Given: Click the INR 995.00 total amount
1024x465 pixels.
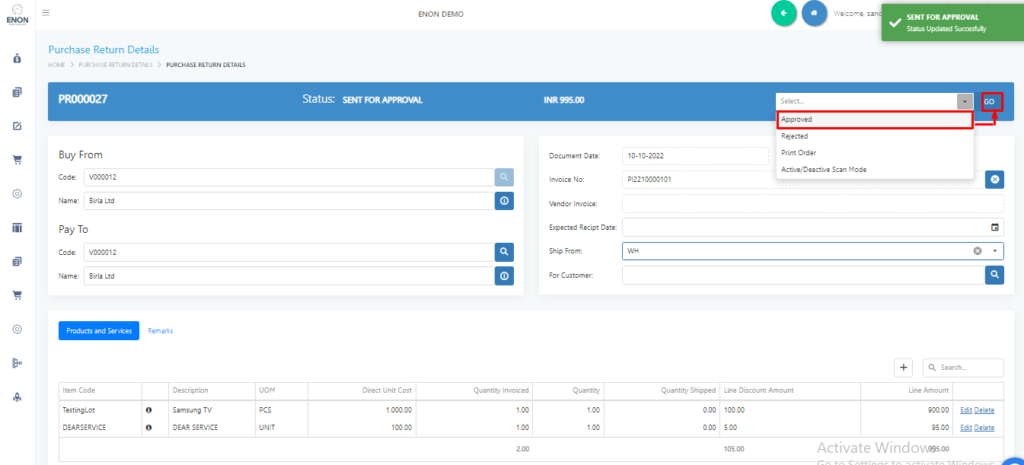Looking at the screenshot, I should [564, 101].
